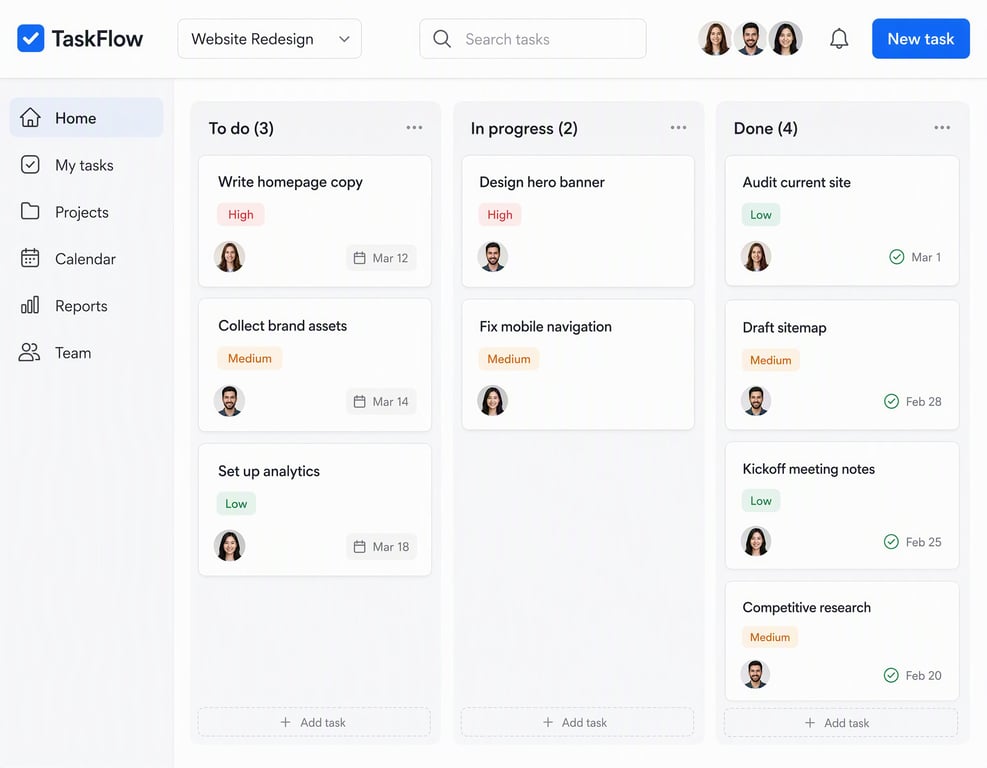Open the Calendar sidebar icon
Screen dimensions: 987x768
click(30, 258)
